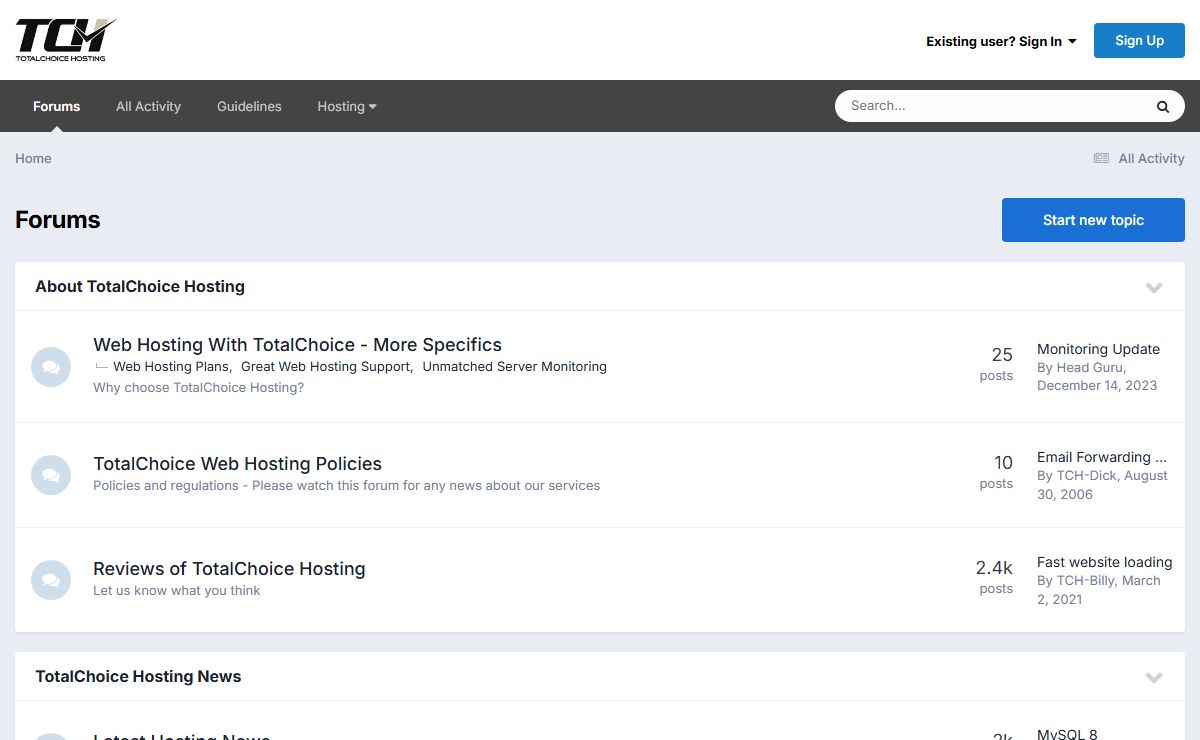This screenshot has width=1200, height=740.
Task: Click the All Activity newspaper icon
Action: [x=1101, y=158]
